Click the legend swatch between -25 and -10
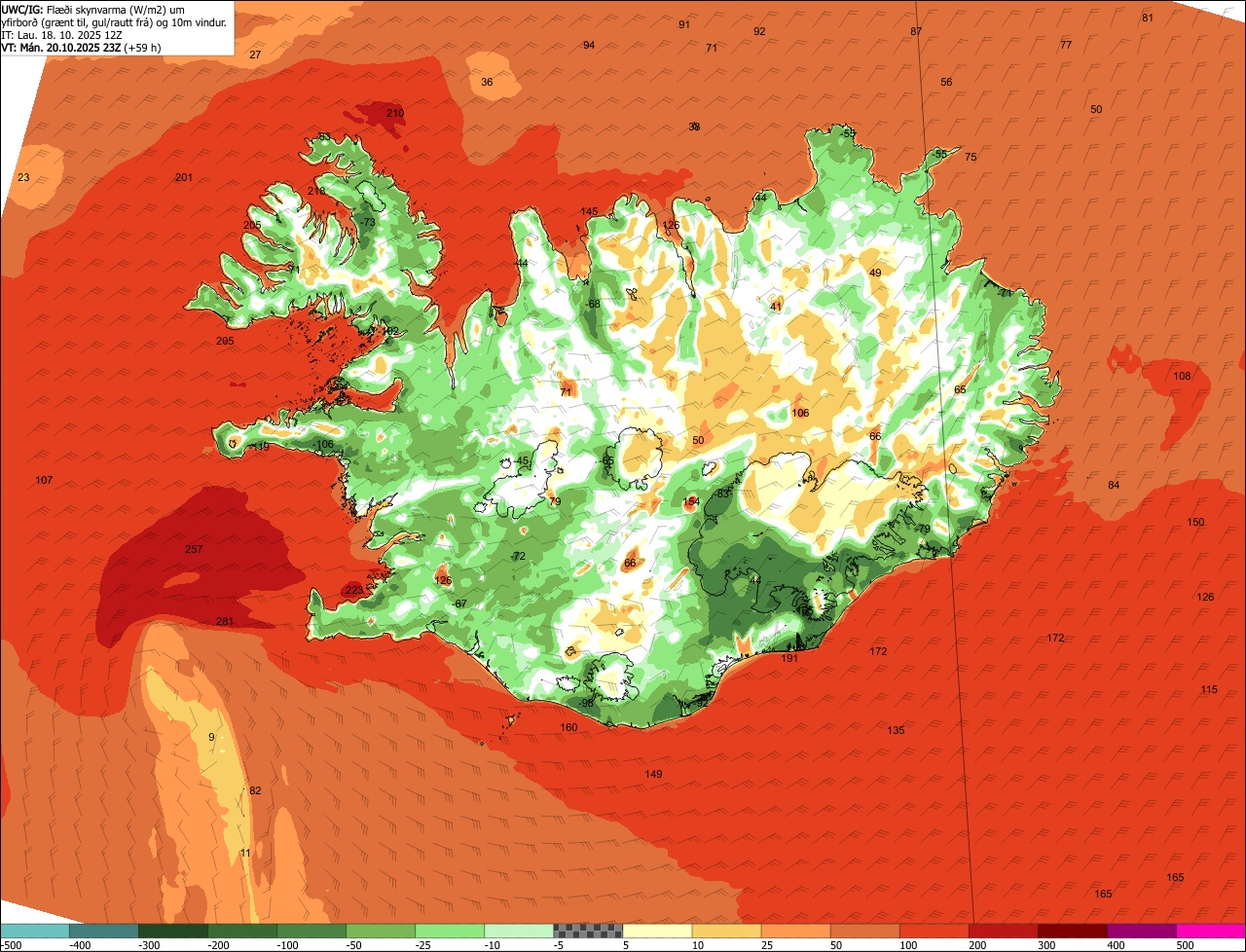 [x=450, y=931]
